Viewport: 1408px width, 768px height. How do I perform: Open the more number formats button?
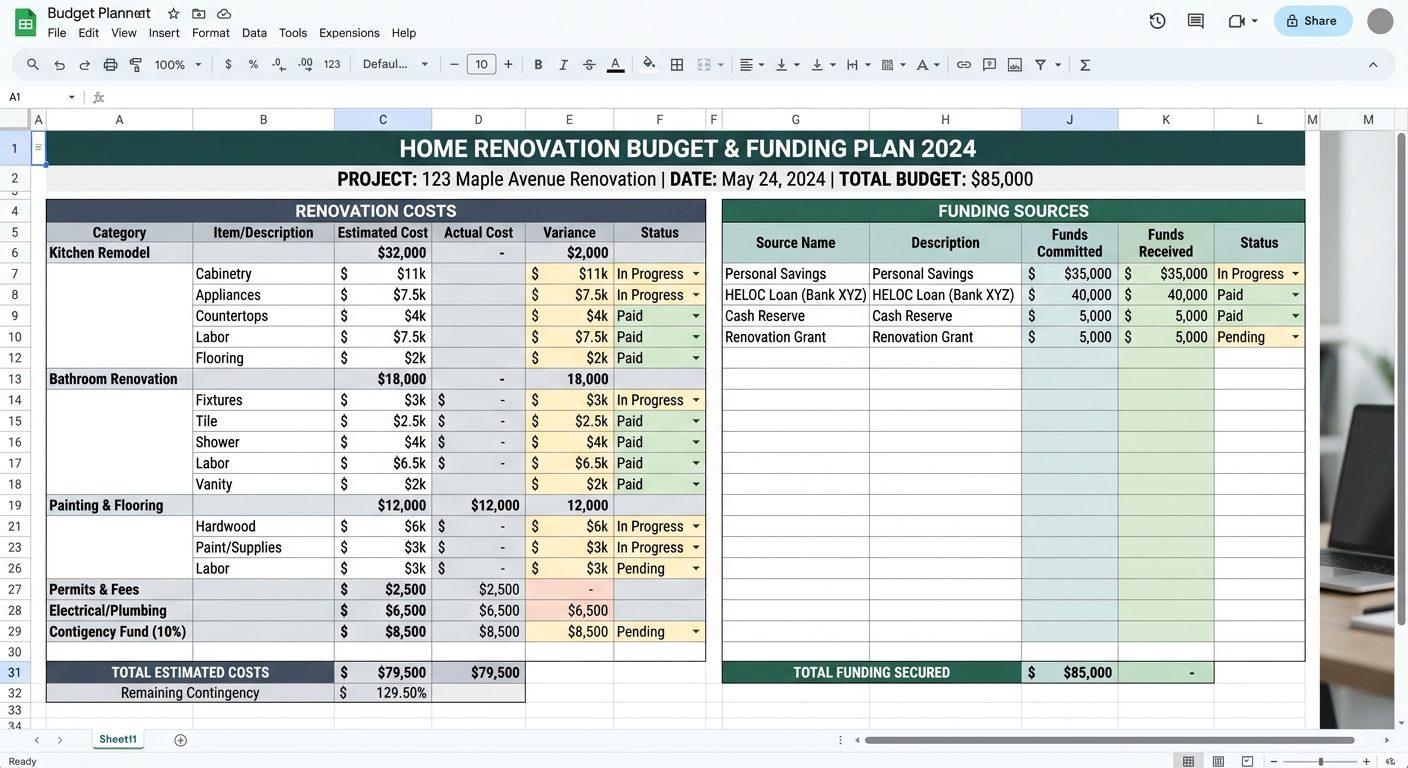pos(332,64)
